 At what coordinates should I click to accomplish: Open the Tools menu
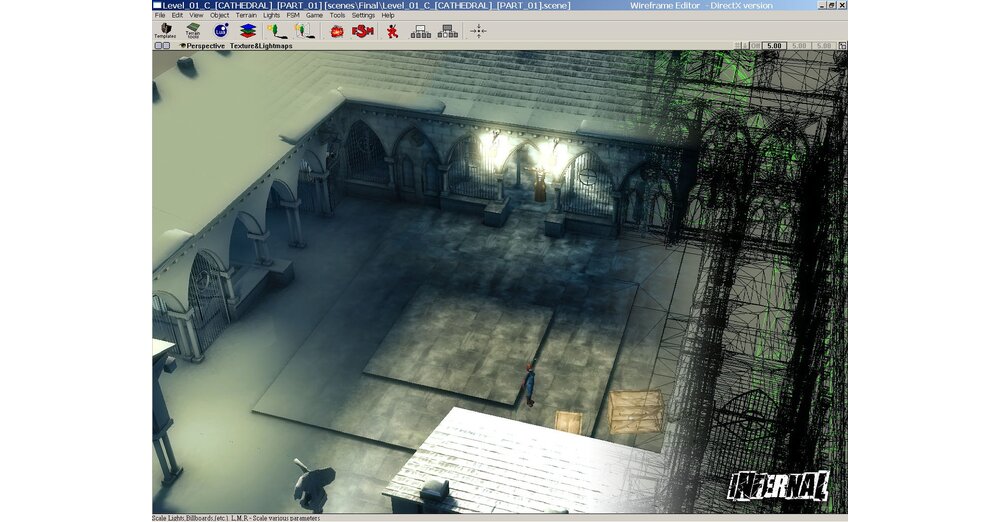[x=337, y=15]
